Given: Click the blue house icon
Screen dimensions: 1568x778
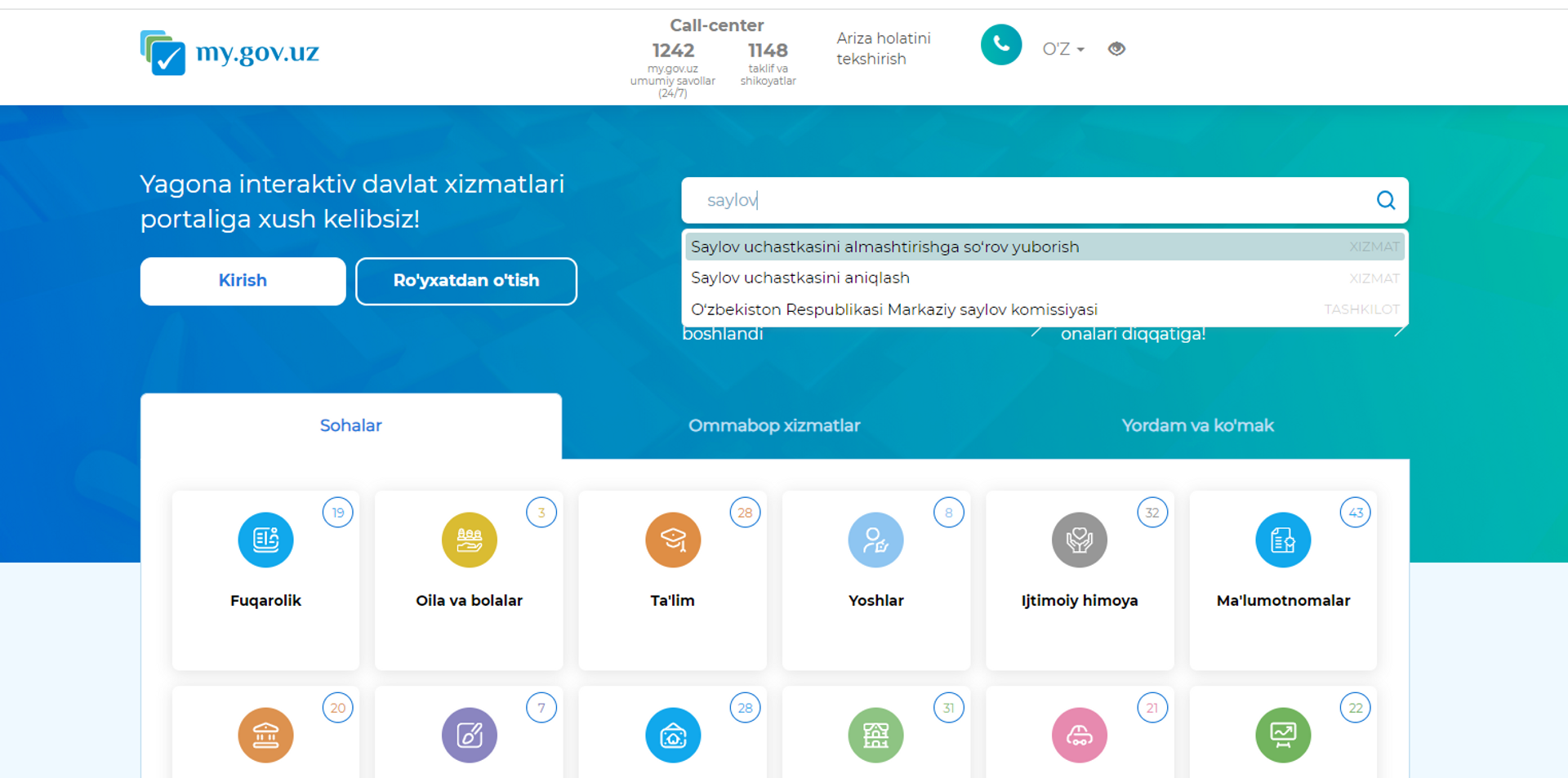Looking at the screenshot, I should (673, 735).
